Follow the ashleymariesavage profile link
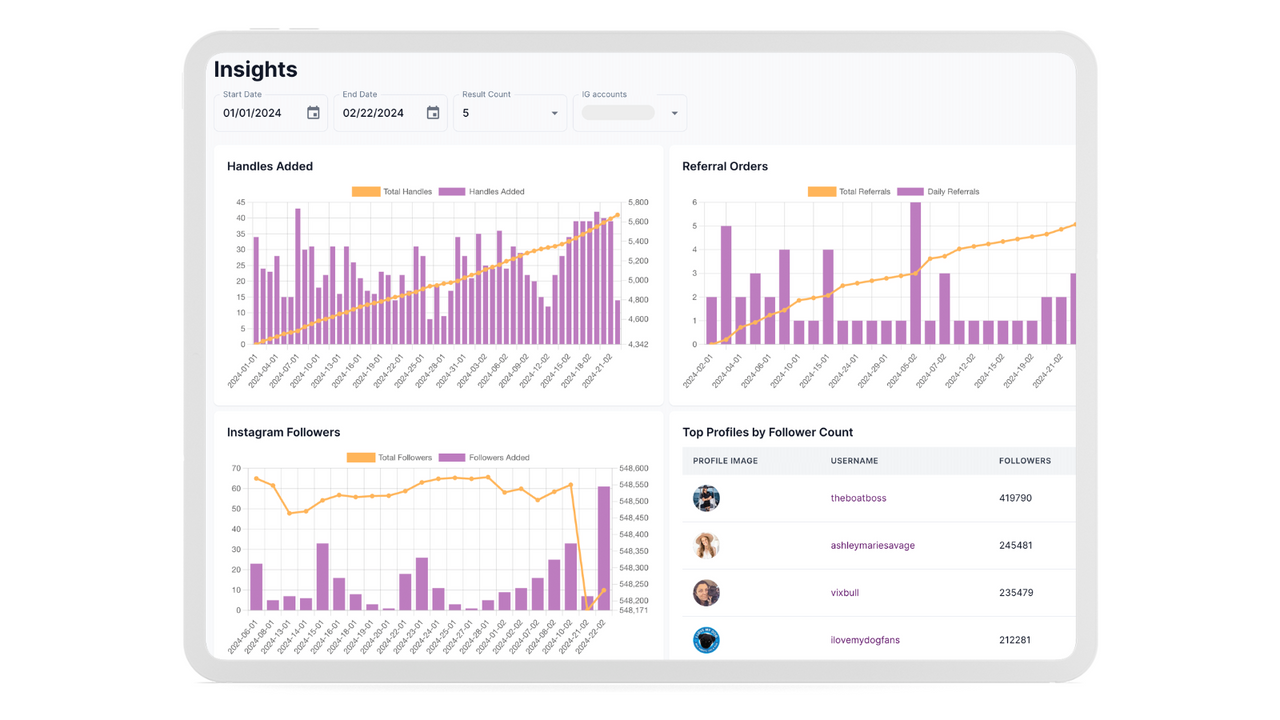 pos(872,545)
